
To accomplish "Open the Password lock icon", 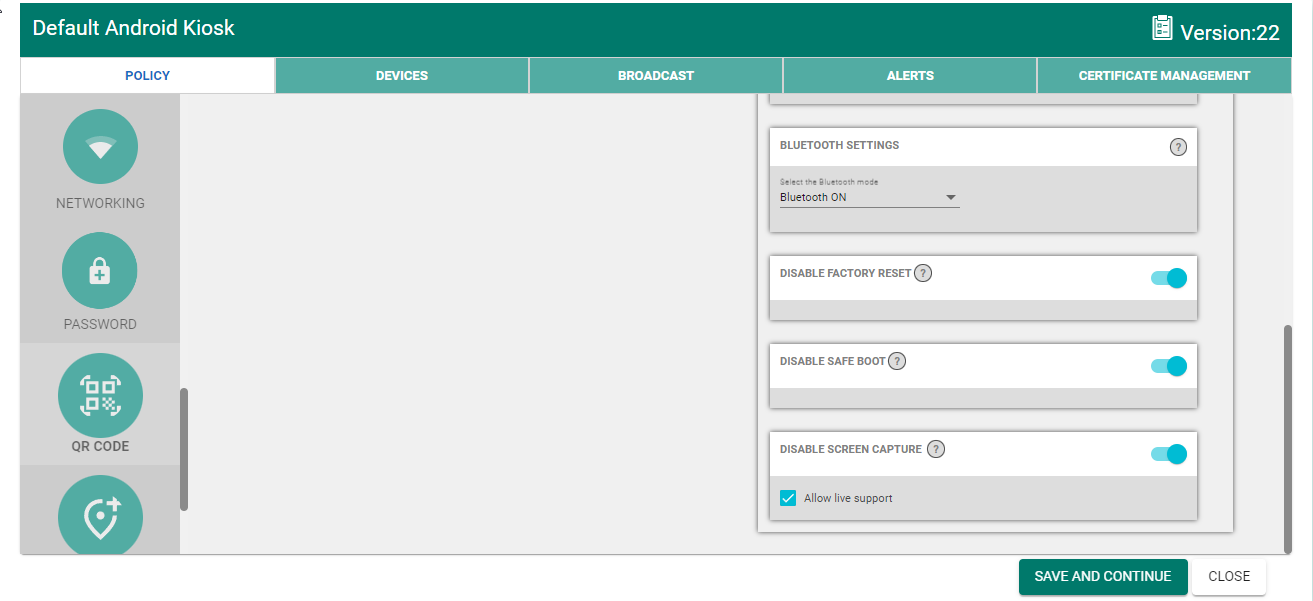I will pyautogui.click(x=100, y=270).
